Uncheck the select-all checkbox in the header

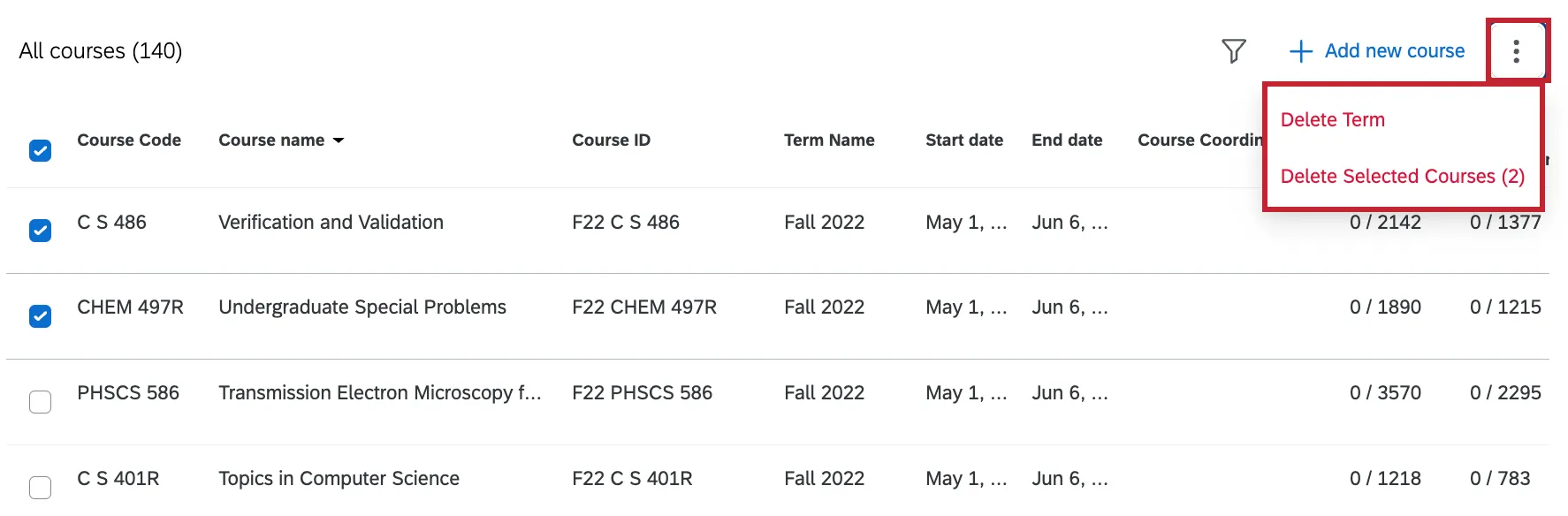tap(40, 150)
